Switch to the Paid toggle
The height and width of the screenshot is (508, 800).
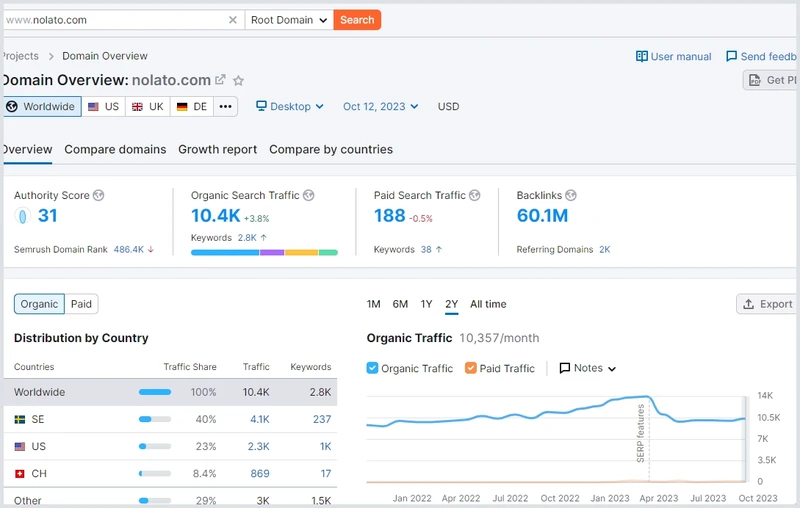(x=81, y=304)
